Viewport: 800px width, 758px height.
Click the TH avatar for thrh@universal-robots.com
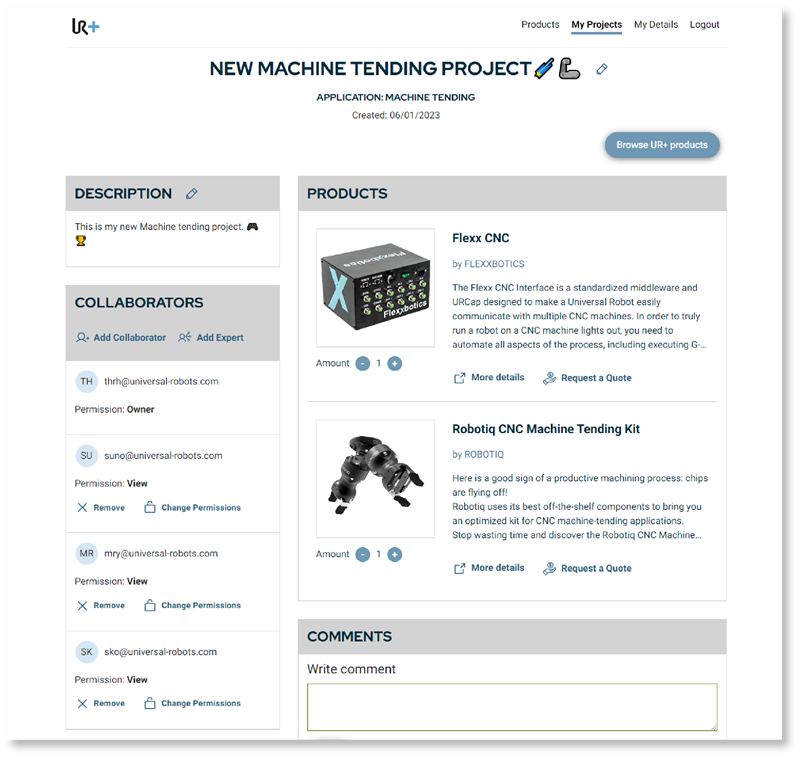(87, 381)
